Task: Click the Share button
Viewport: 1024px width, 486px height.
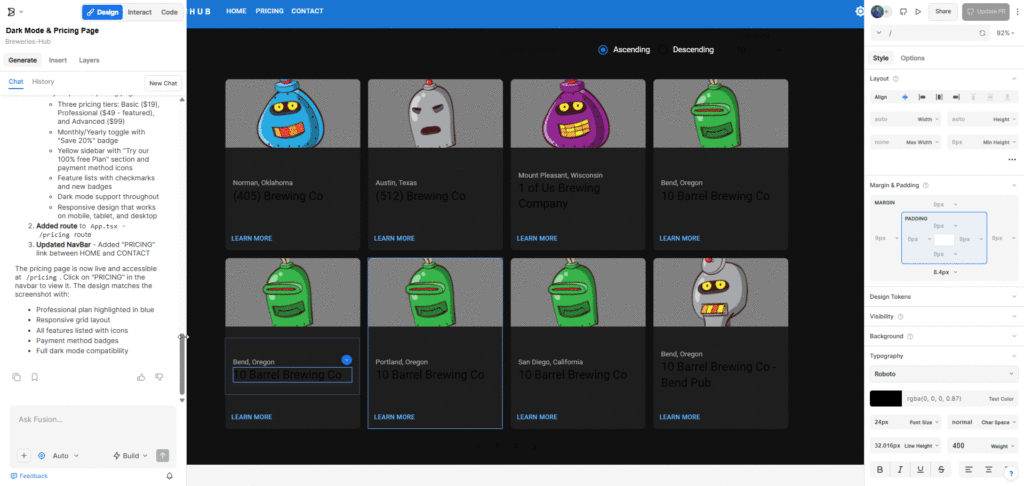Action: 942,12
